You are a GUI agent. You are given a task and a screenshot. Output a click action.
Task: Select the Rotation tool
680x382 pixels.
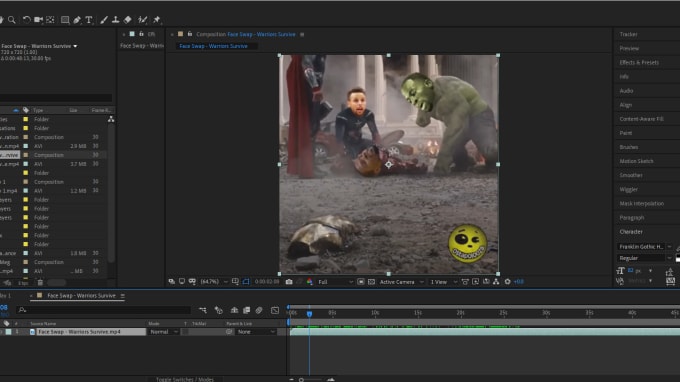(x=26, y=20)
